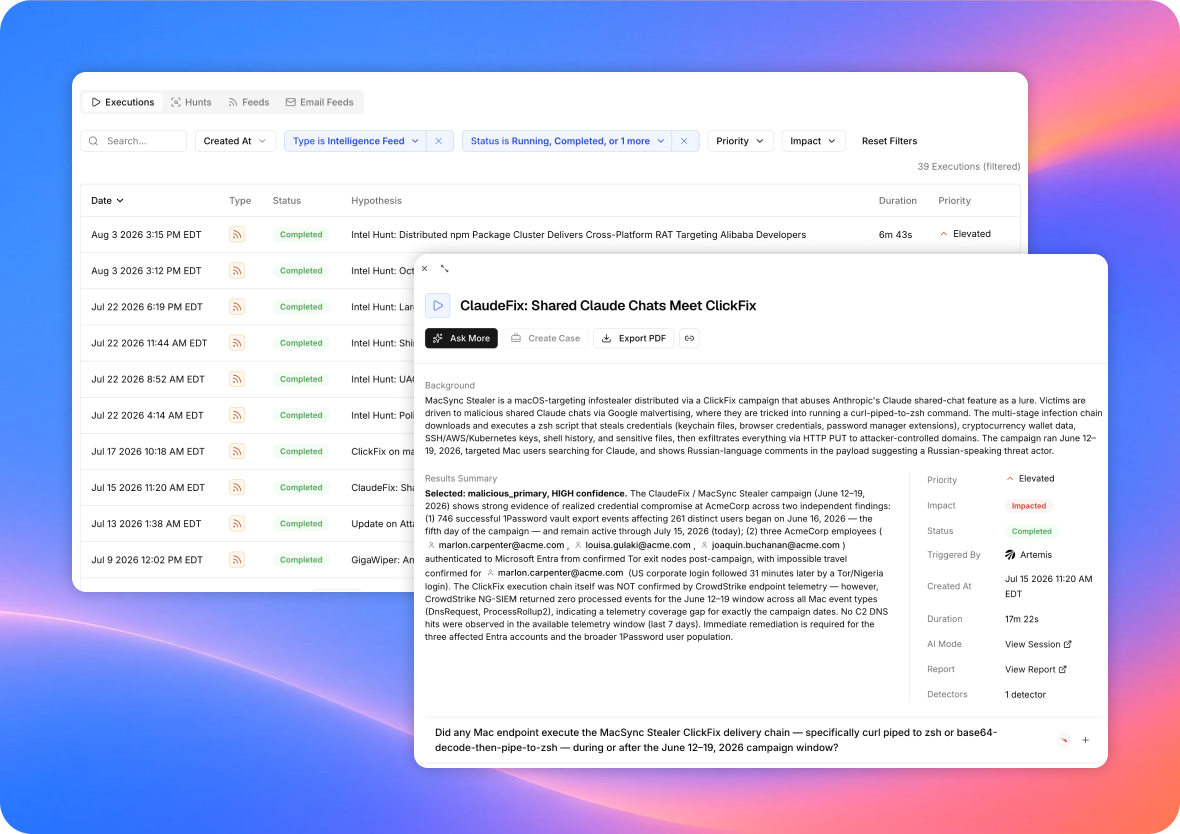Viewport: 1180px width, 834px height.
Task: Click Completed status in Aug 3 3:15 PM row
Action: 301,235
